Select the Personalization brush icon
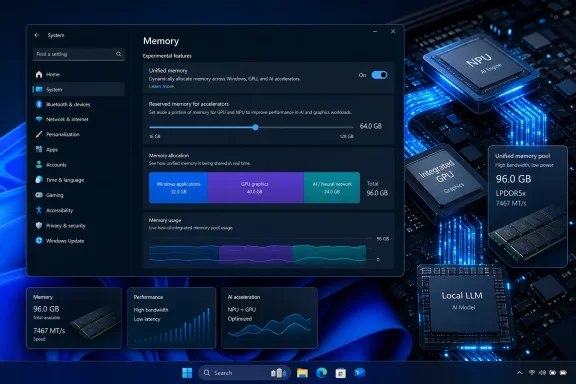Screen dimensions: 576x384 pos(39,134)
